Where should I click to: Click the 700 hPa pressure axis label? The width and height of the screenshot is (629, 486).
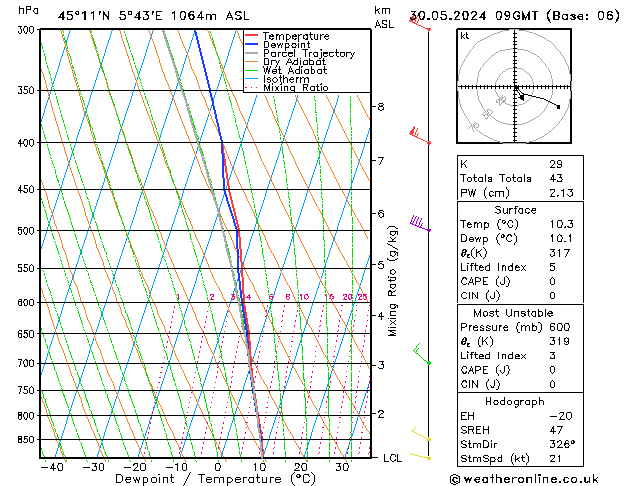tap(28, 363)
